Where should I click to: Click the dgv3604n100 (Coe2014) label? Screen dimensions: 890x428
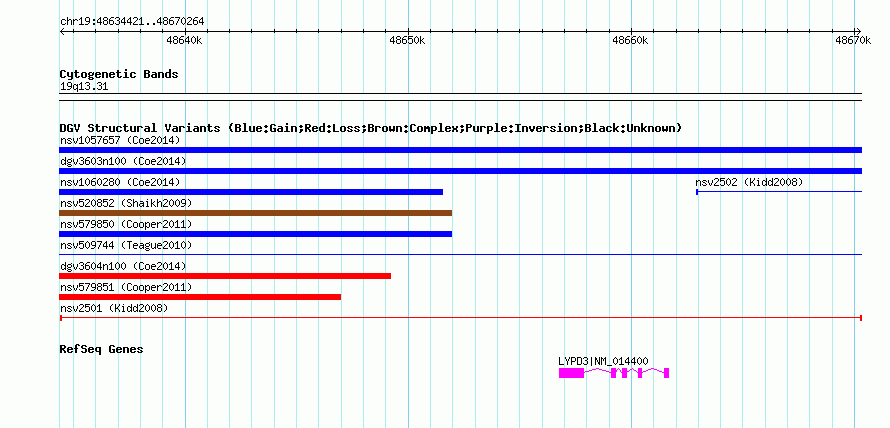click(x=123, y=266)
